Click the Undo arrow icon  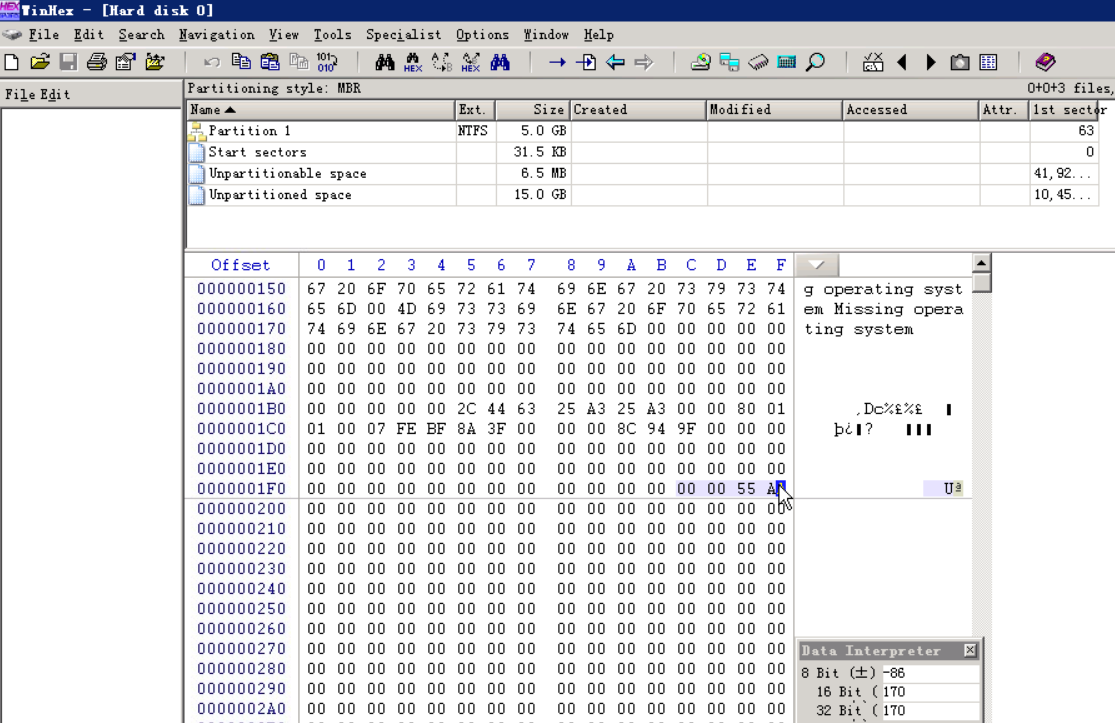(212, 63)
